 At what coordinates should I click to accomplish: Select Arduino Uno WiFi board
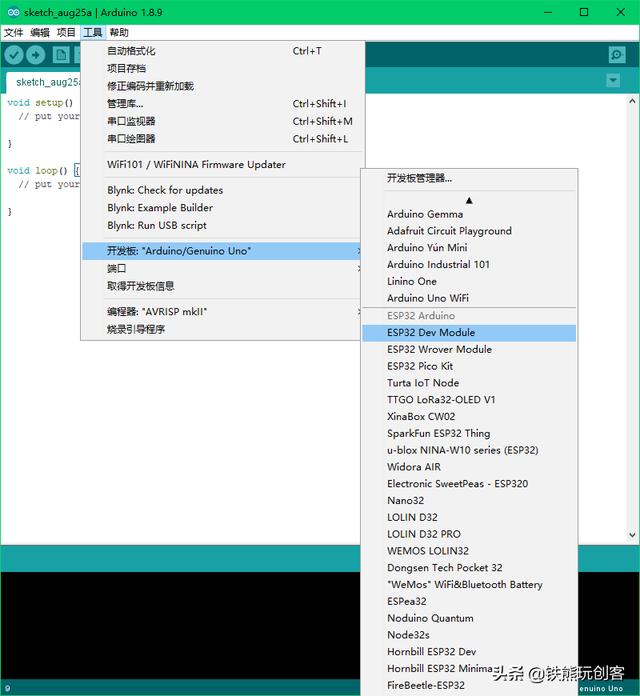pos(469,298)
